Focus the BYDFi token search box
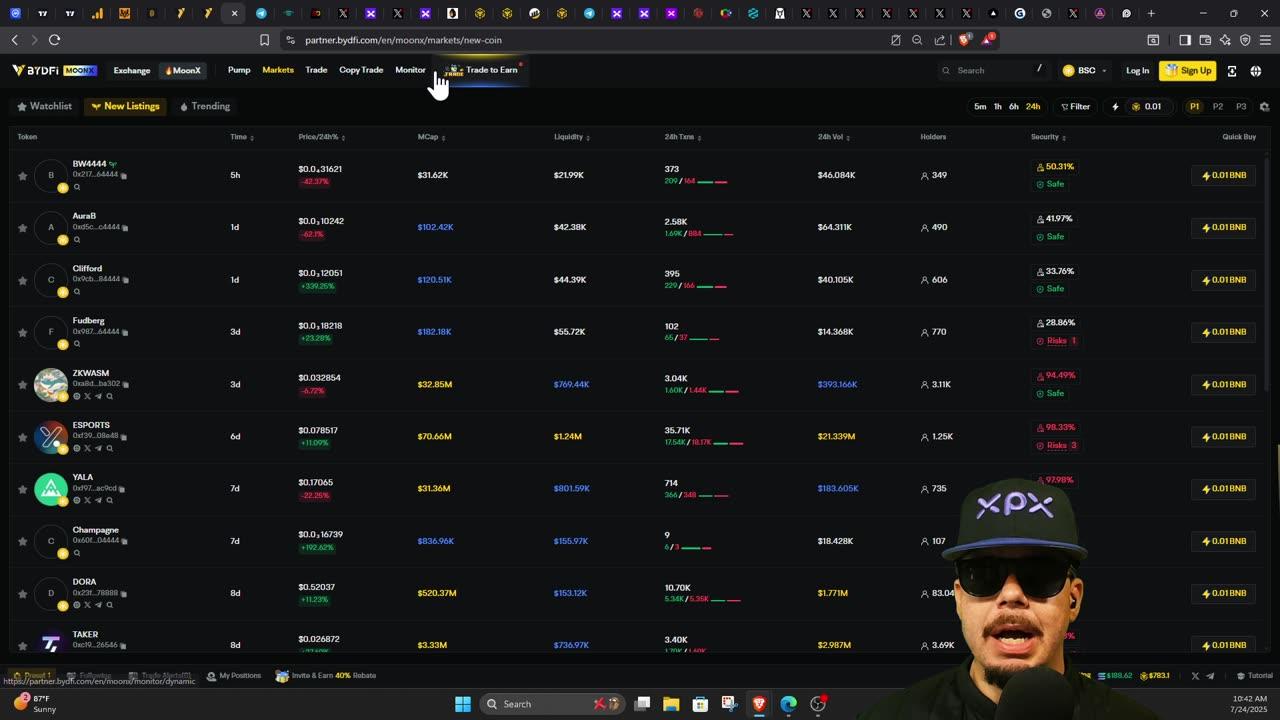Screen dimensions: 1280x720 [995, 71]
